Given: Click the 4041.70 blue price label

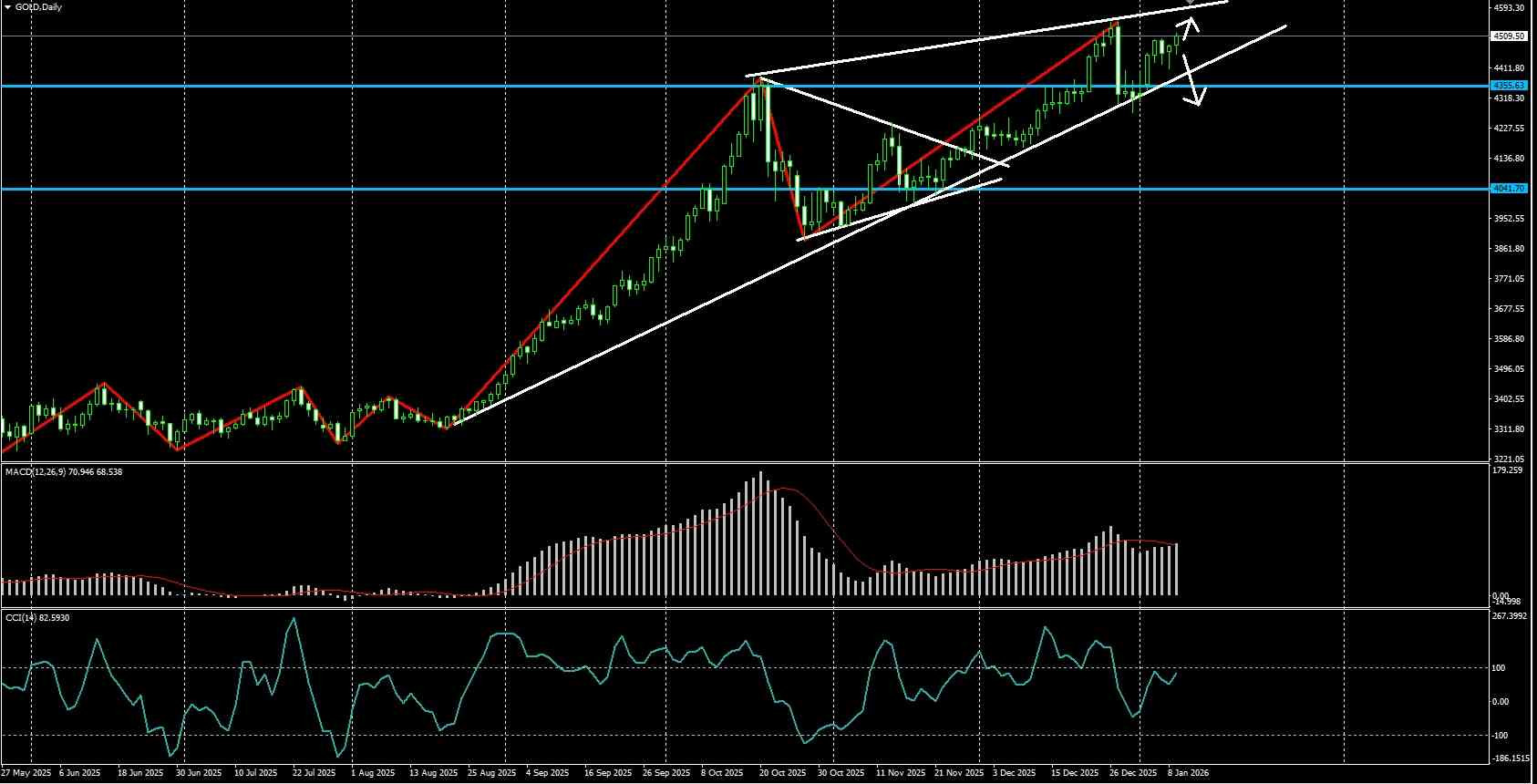Looking at the screenshot, I should click(x=1508, y=189).
